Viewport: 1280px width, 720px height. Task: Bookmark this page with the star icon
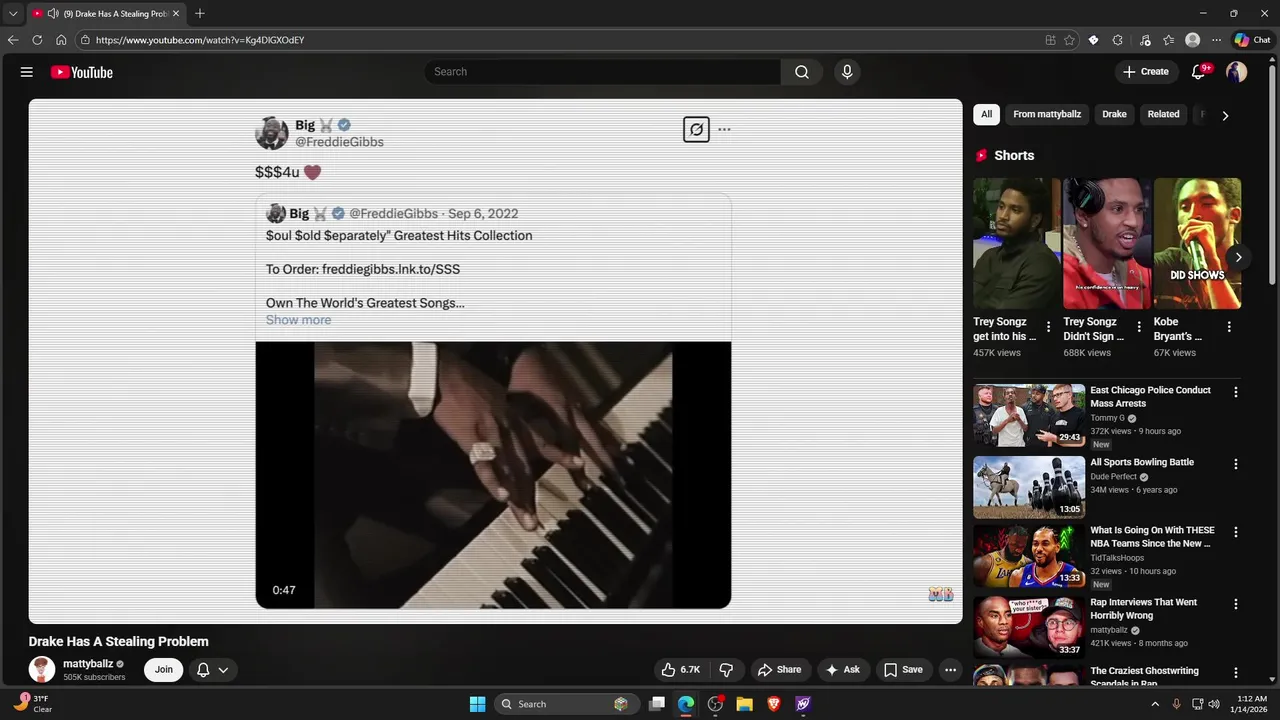coord(1069,40)
